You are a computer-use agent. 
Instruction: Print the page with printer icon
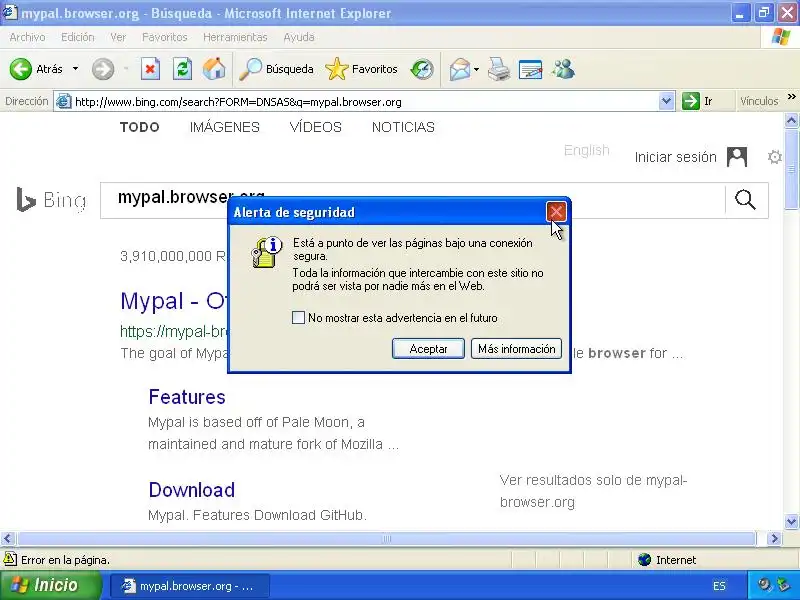[x=499, y=69]
